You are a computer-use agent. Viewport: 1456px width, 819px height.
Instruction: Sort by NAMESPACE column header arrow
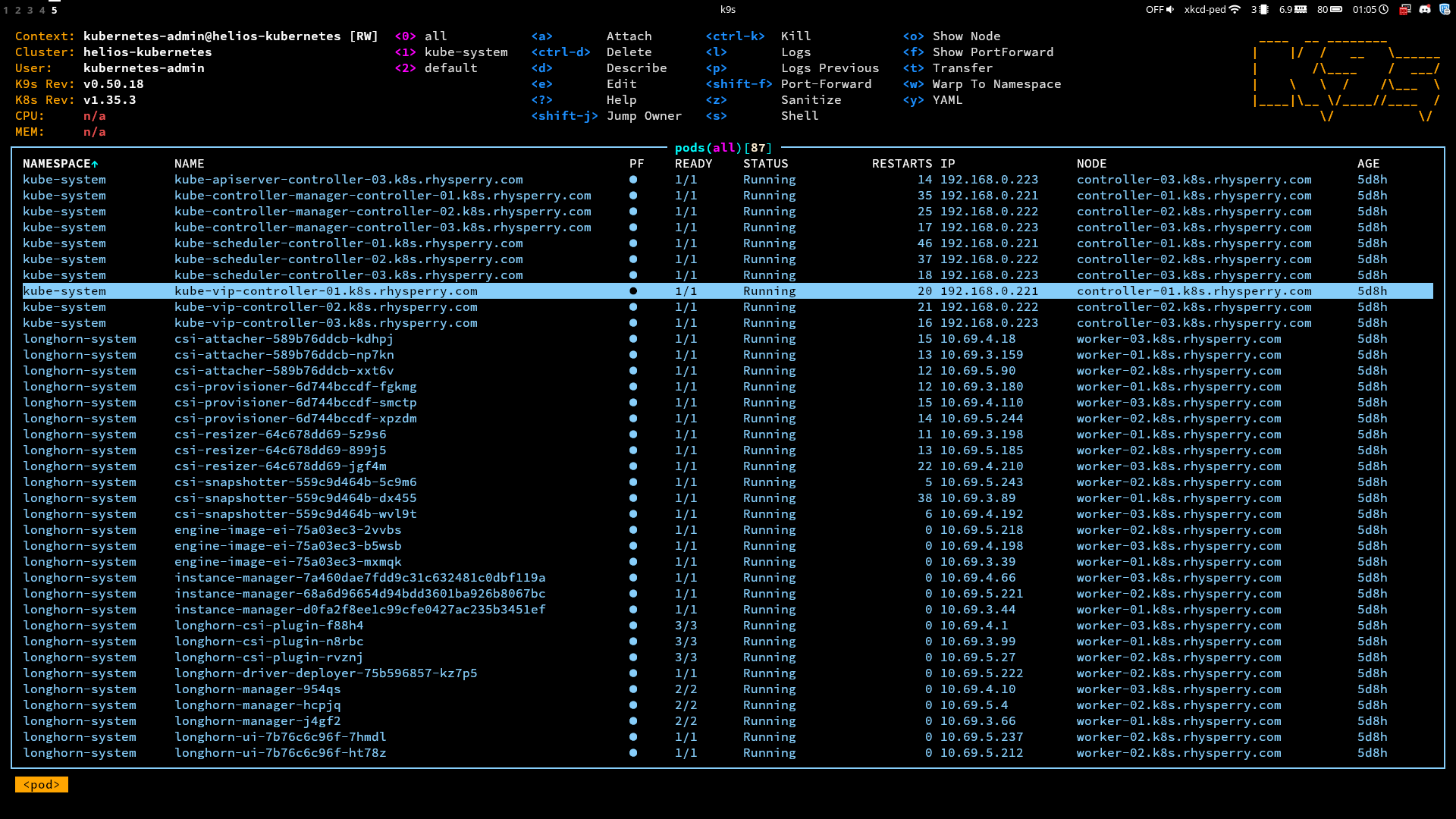pyautogui.click(x=95, y=164)
